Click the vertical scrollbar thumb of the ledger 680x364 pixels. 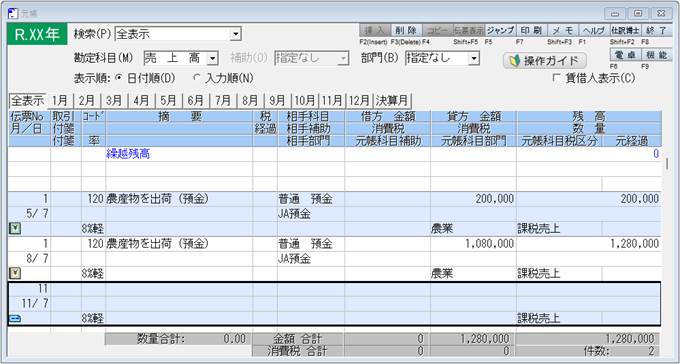[667, 164]
